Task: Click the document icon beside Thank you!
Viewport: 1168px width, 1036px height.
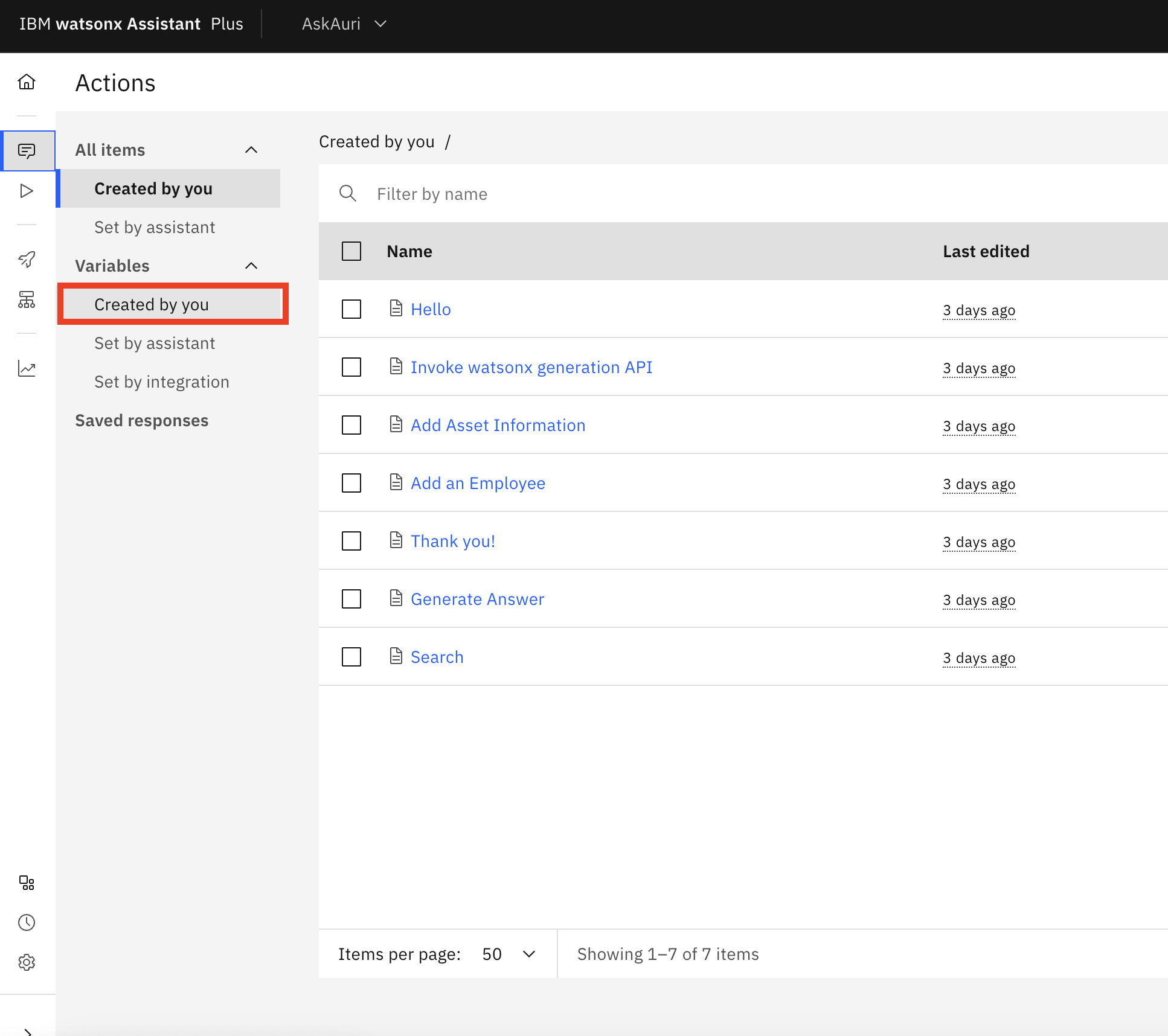Action: click(x=396, y=540)
